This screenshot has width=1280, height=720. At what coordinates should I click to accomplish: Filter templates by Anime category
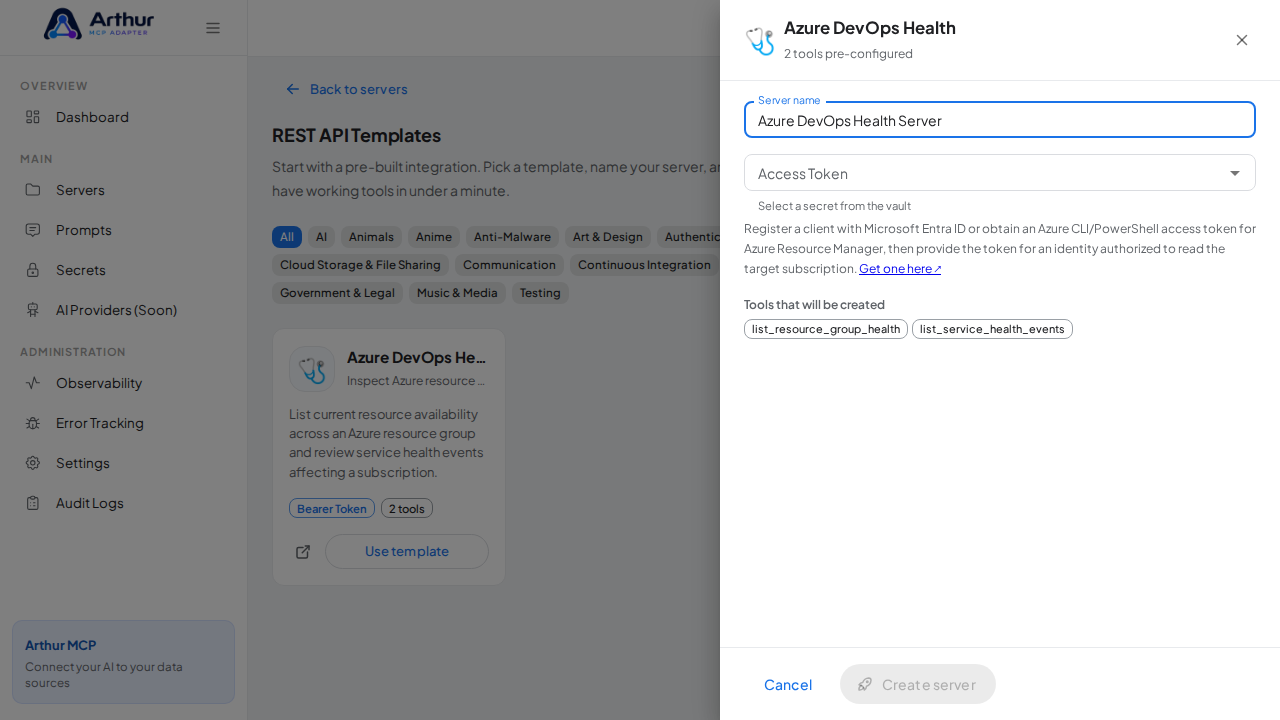coord(434,237)
